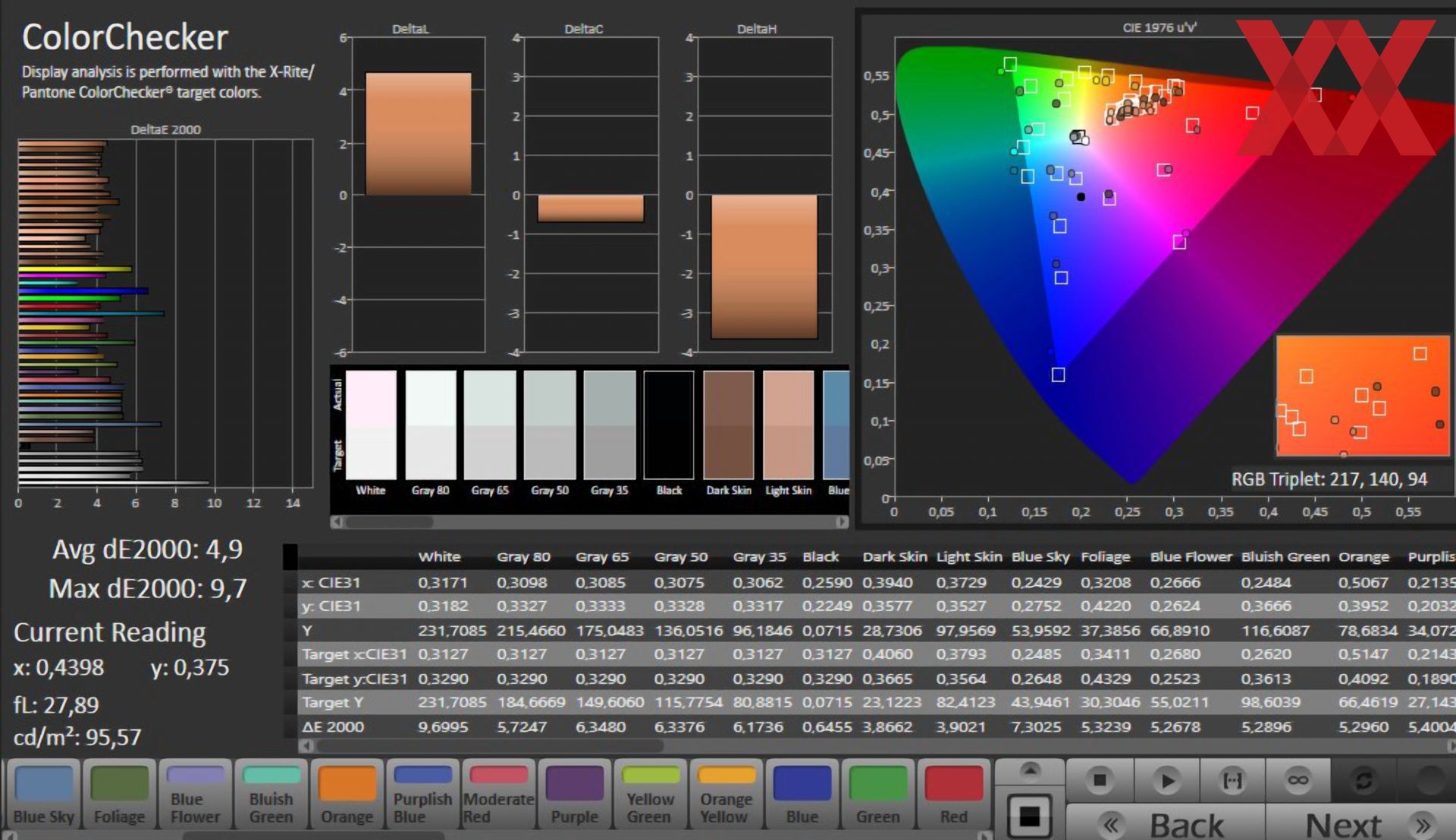Click the data table horizontal scrollbar thumb
Image resolution: width=1456 pixels, height=840 pixels.
490,745
